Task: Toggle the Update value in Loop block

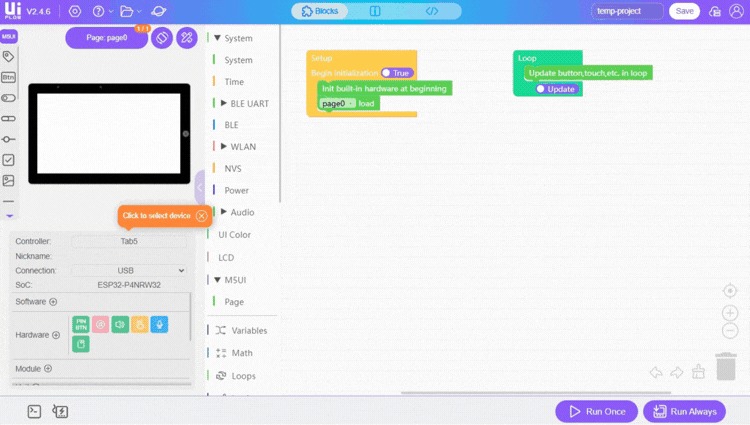Action: tap(557, 89)
